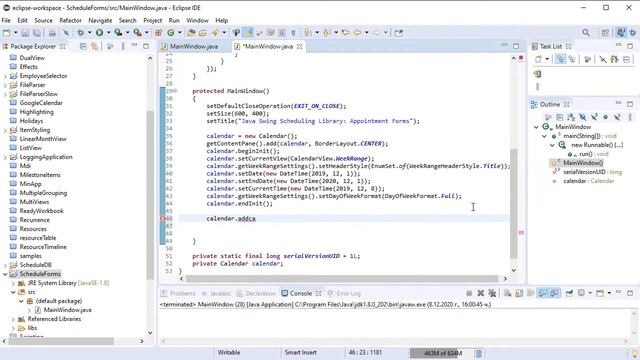Click Back navigation arrow in toolbar
Viewport: 640px width, 360px height.
[358, 33]
